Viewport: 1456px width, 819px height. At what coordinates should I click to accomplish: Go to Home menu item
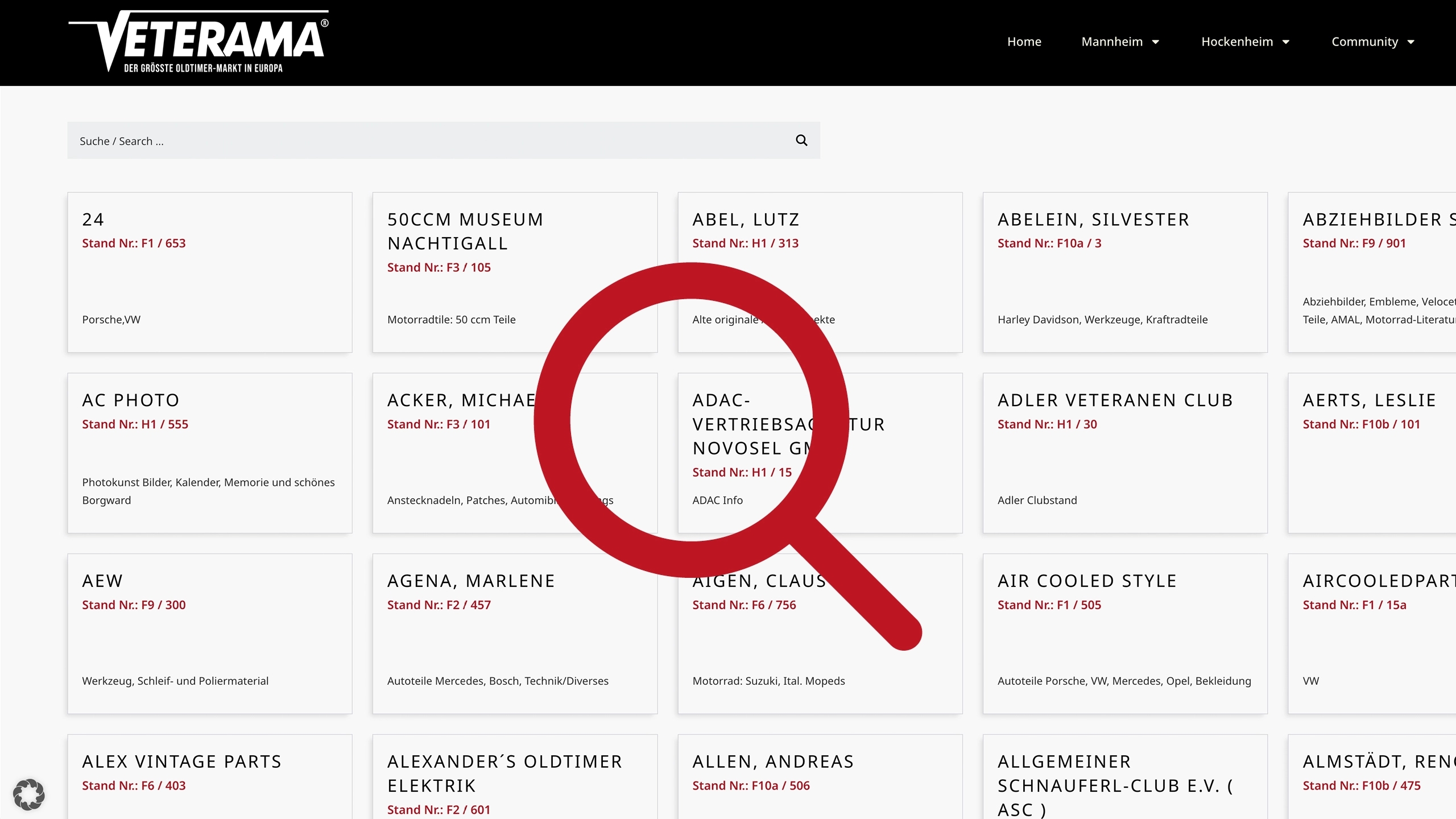(1024, 42)
